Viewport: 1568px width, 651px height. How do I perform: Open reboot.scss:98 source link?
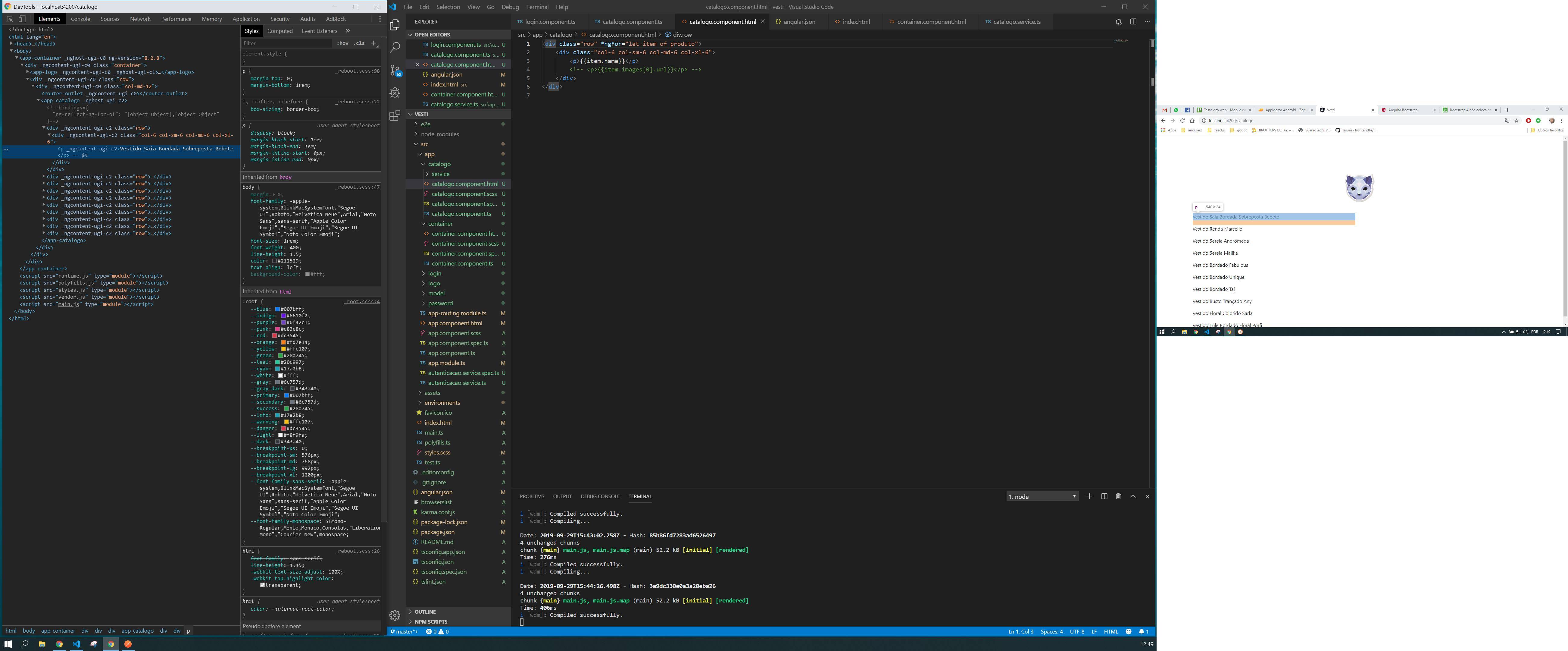[x=357, y=71]
